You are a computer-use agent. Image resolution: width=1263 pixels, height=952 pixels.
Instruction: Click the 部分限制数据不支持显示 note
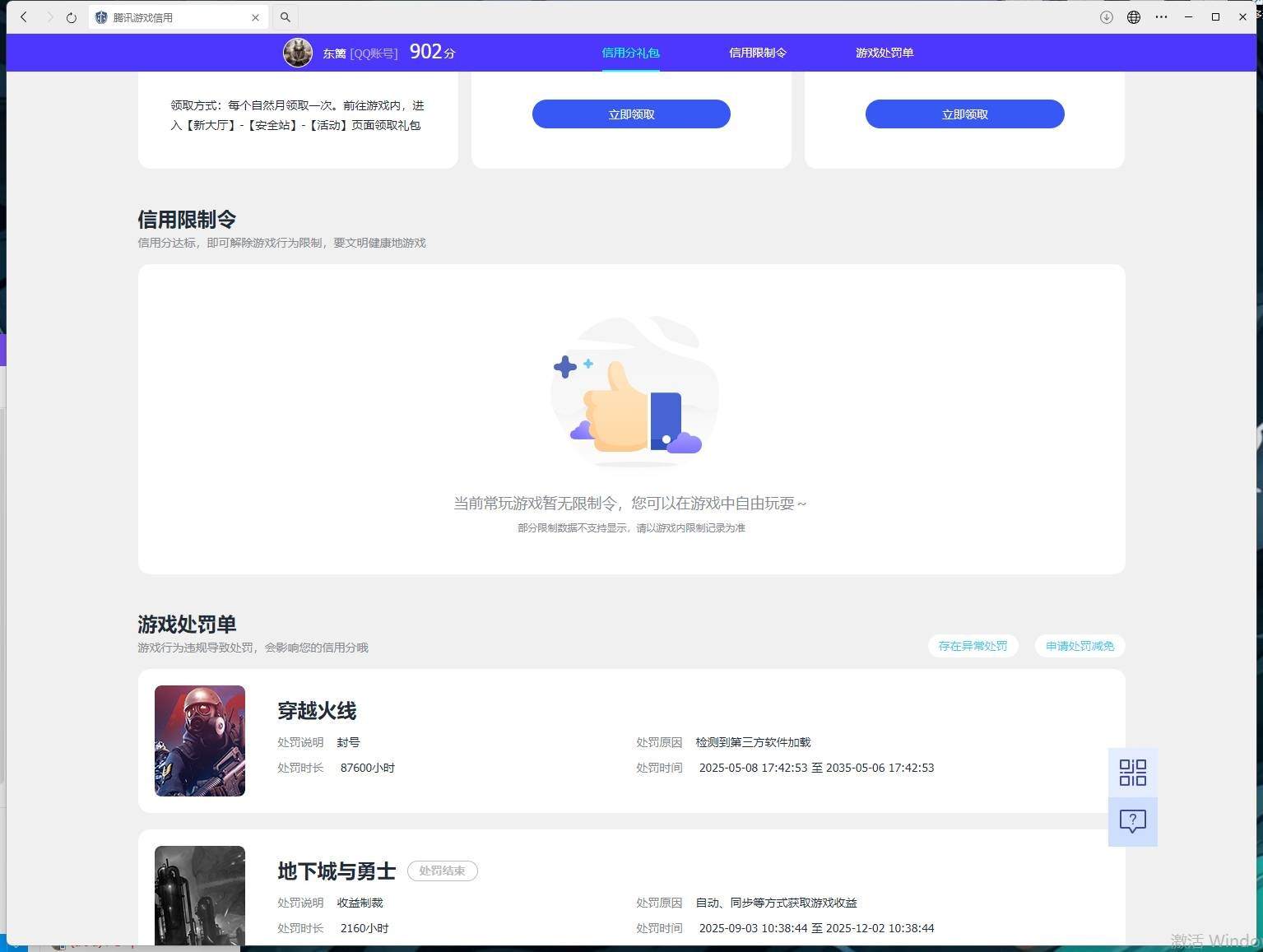[631, 528]
